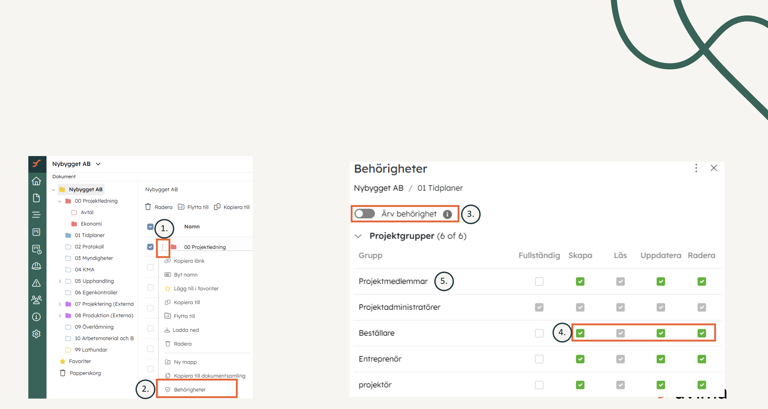Viewport: 768px width, 409px height.
Task: Uncheck Radera for Entreprenör
Action: point(701,359)
